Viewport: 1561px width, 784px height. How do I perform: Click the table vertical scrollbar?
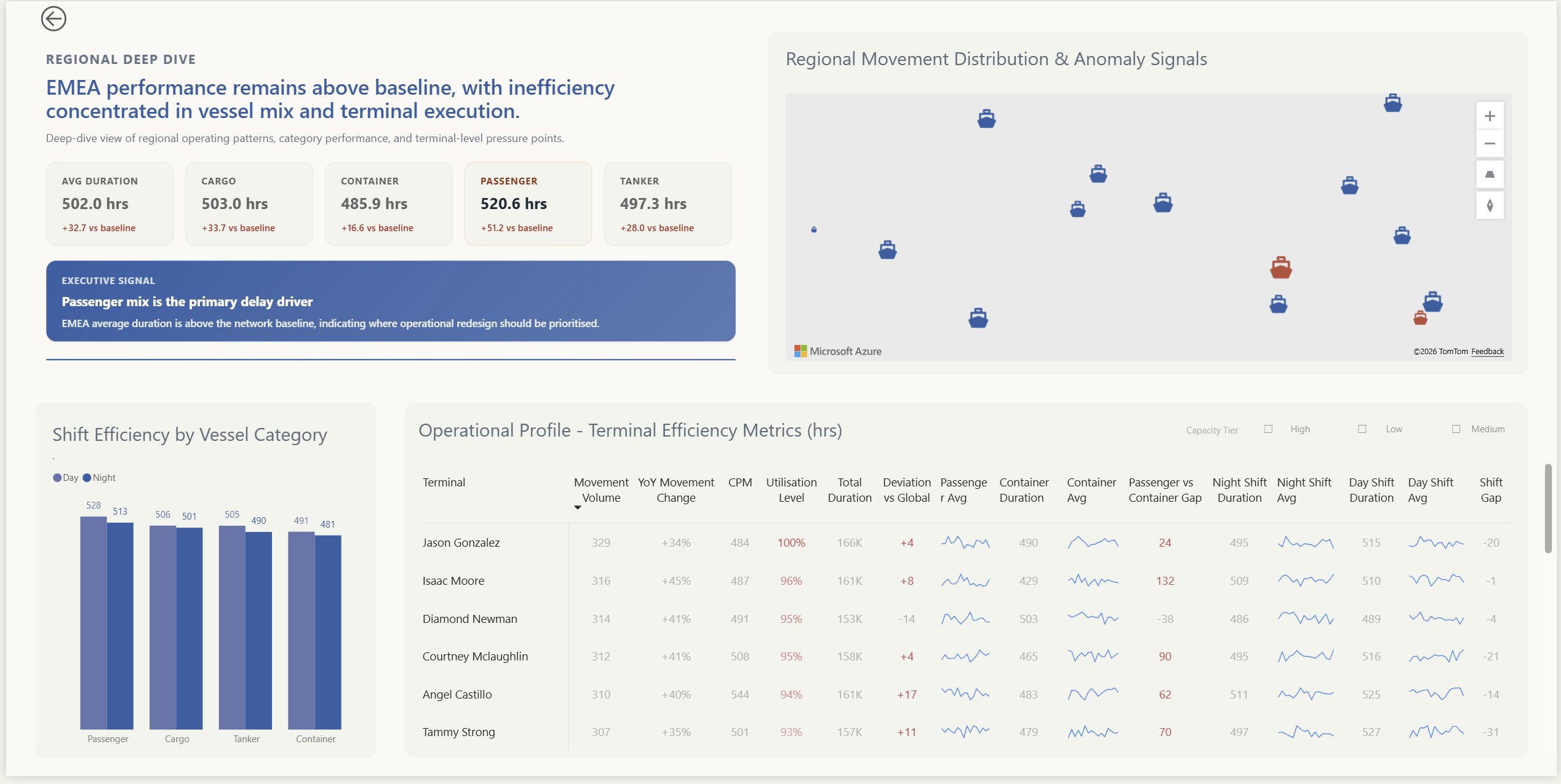pyautogui.click(x=1547, y=509)
